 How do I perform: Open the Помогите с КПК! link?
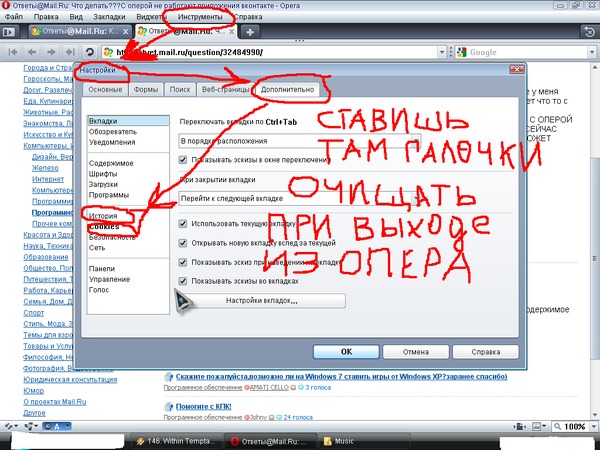[204, 406]
